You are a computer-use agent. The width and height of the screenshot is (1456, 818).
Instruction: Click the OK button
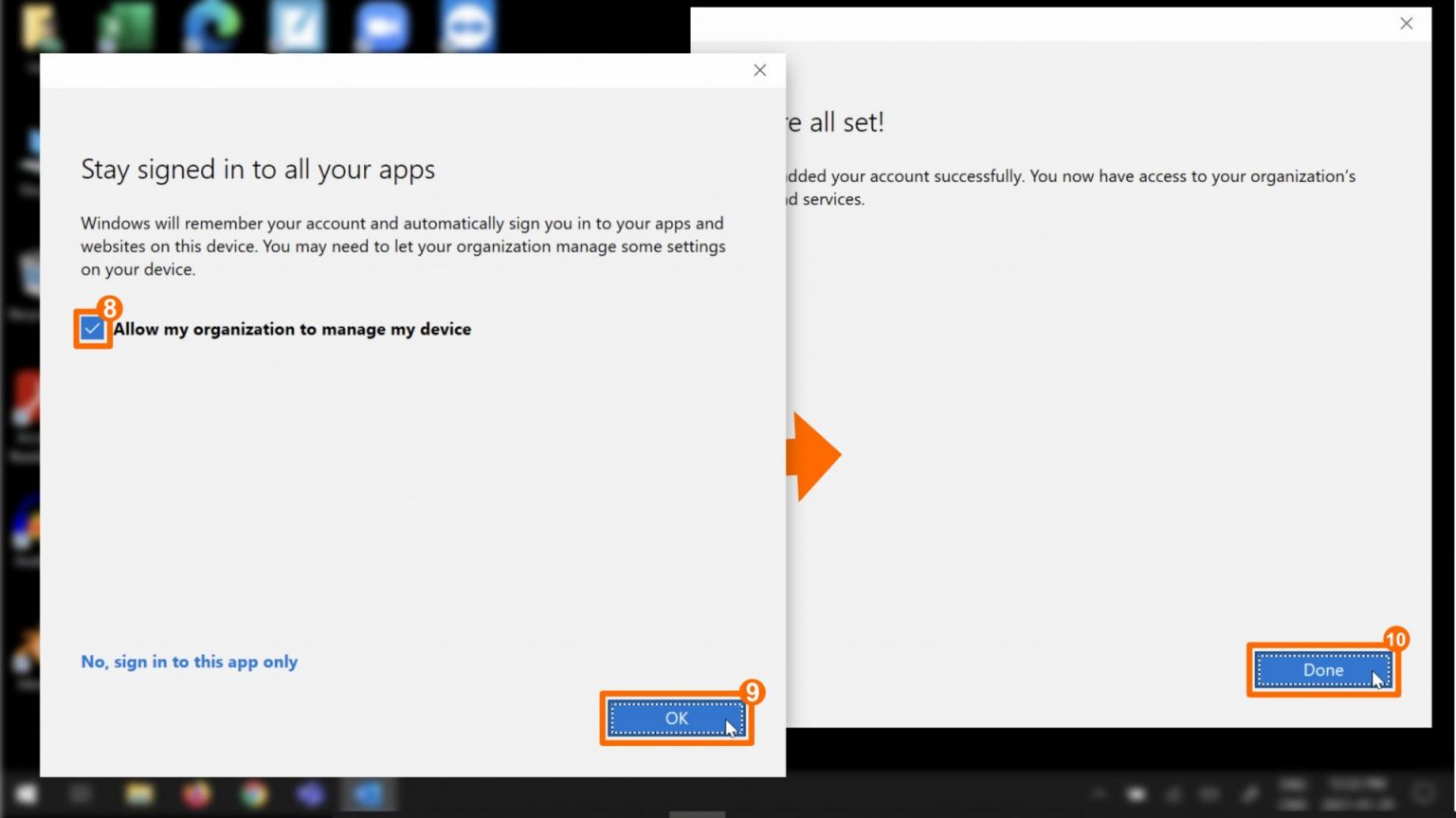pos(676,718)
